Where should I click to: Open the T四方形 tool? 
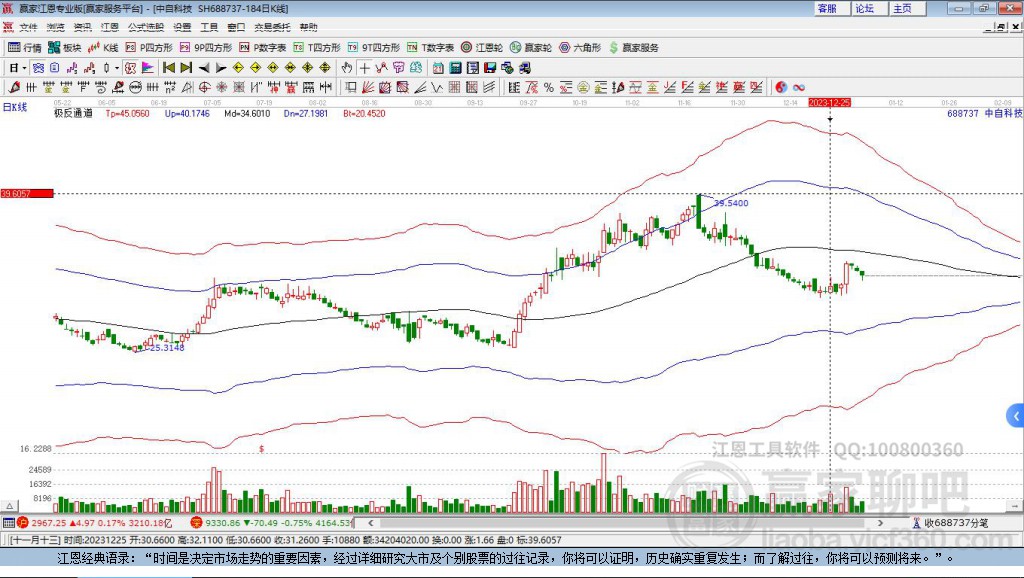[317, 48]
